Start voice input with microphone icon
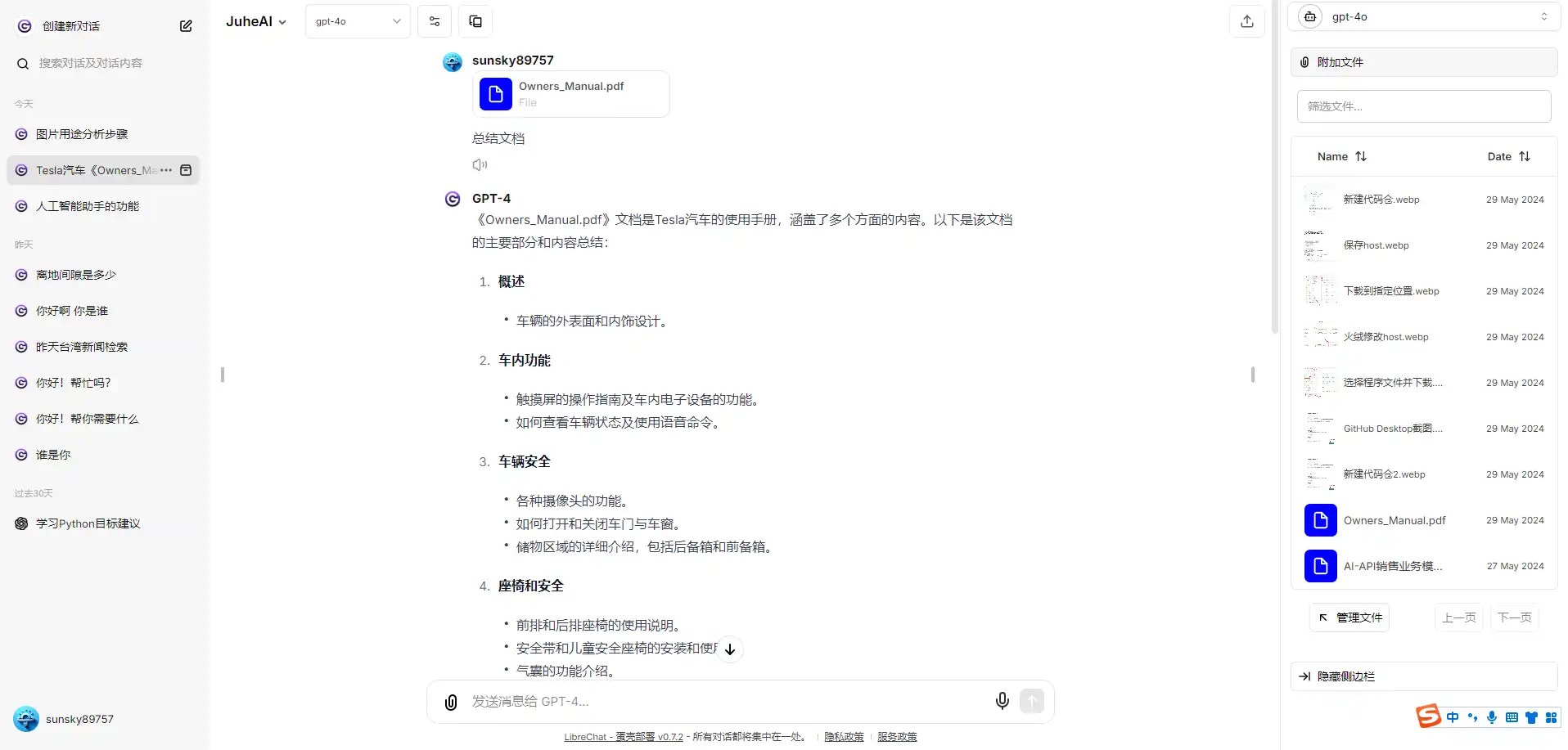This screenshot has width=1568, height=750. point(1002,701)
